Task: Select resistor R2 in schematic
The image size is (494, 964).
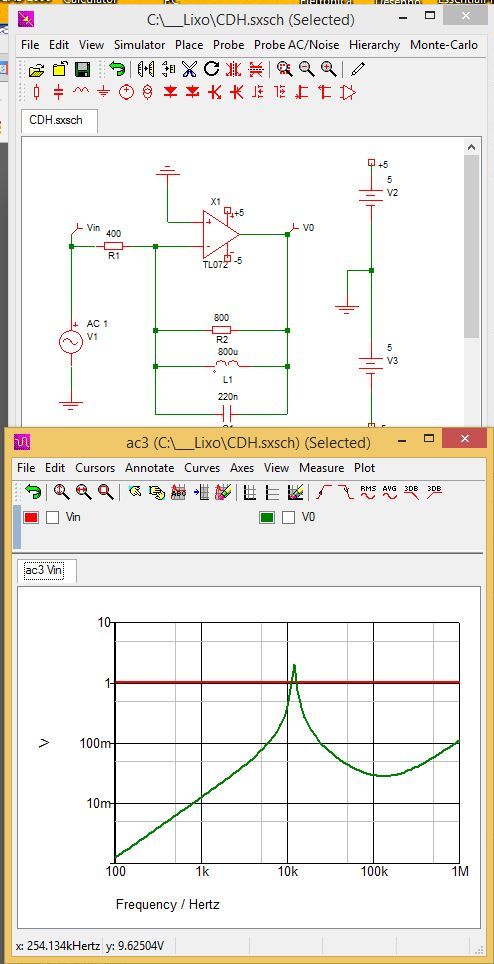Action: coord(221,330)
